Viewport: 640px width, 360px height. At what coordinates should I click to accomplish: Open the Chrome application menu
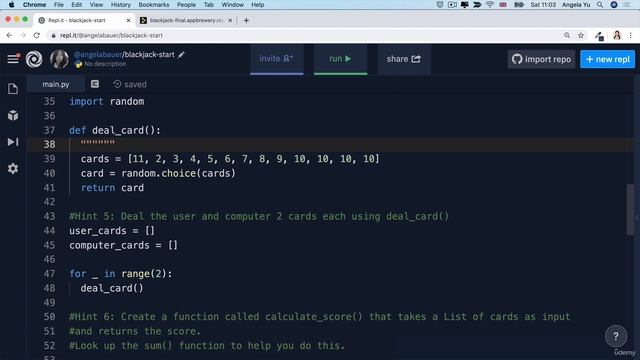(34, 4)
